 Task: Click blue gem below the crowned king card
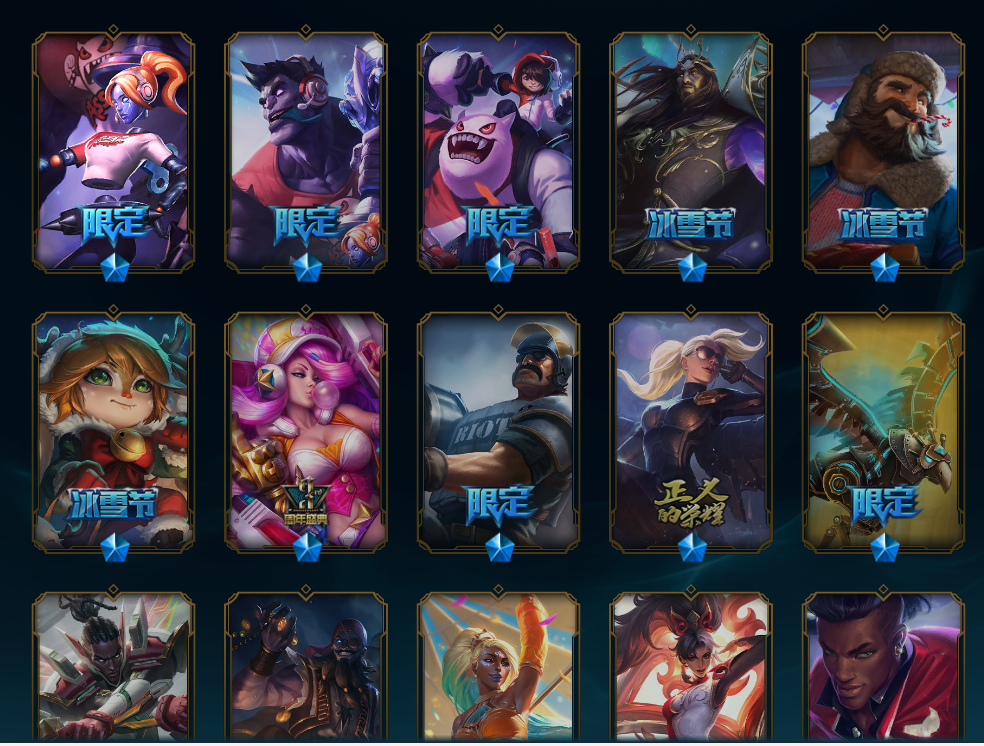[x=692, y=267]
